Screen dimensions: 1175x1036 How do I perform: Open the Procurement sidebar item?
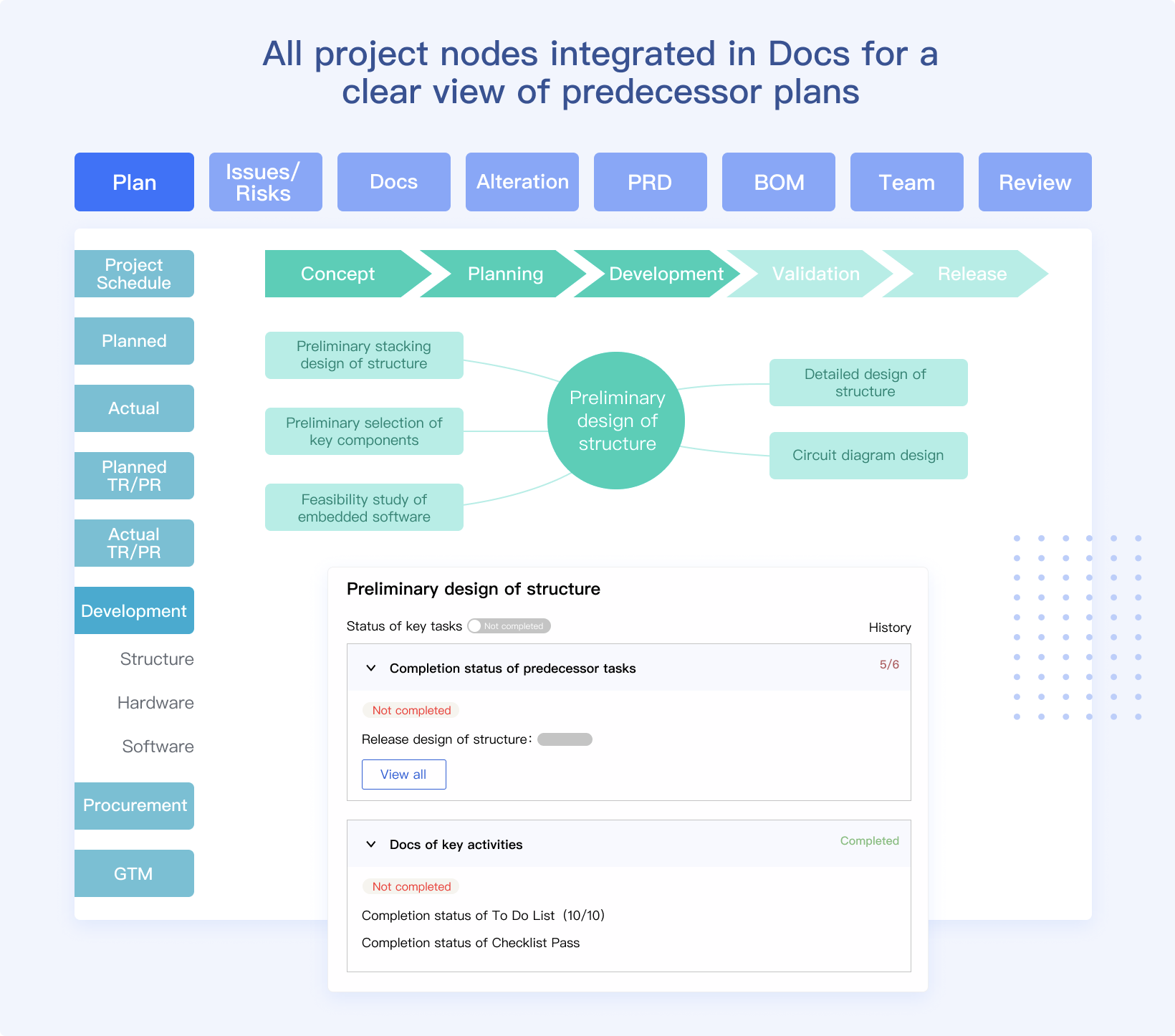point(134,805)
